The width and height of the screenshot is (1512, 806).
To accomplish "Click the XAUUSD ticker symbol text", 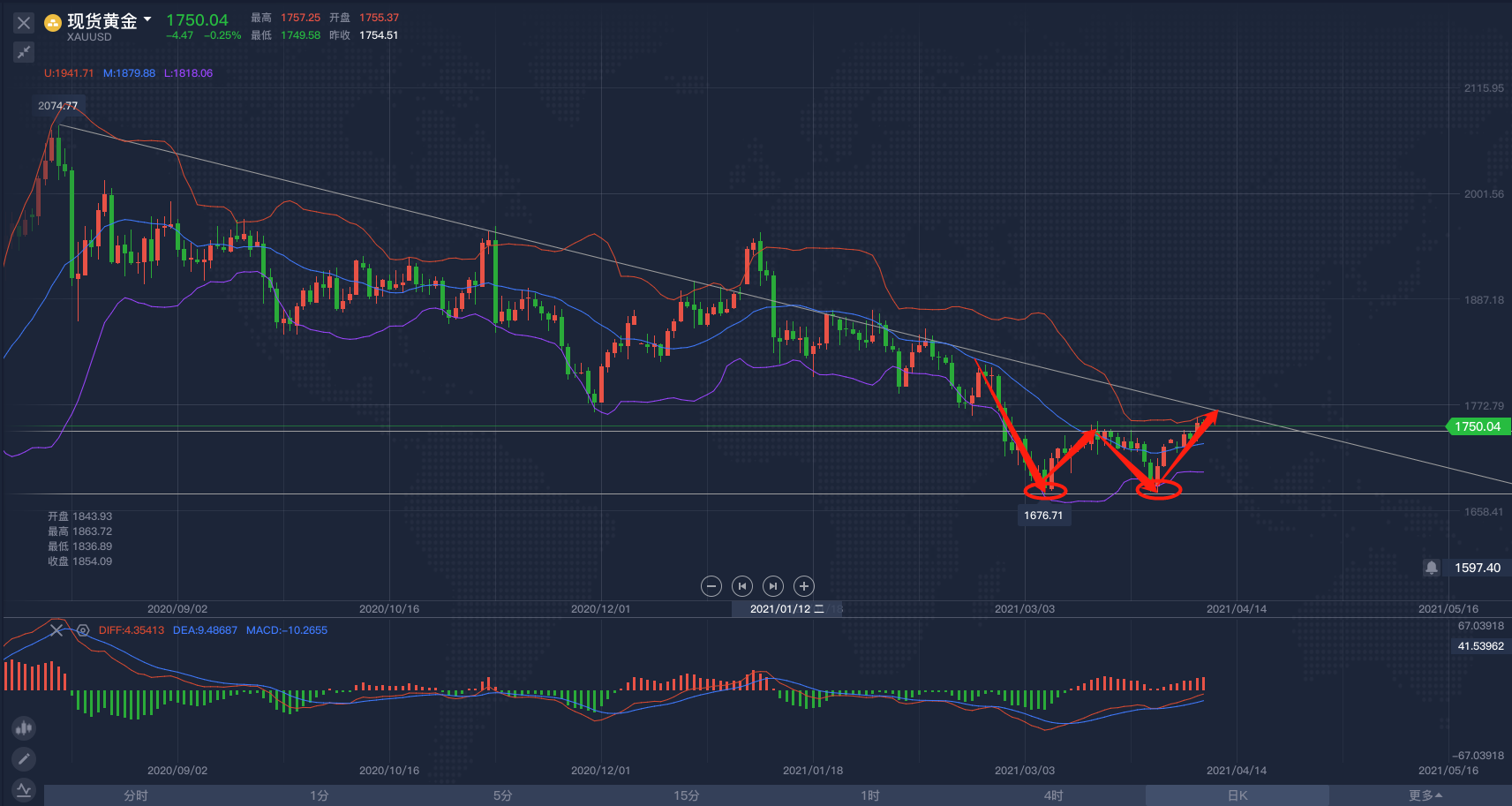I will [x=89, y=37].
